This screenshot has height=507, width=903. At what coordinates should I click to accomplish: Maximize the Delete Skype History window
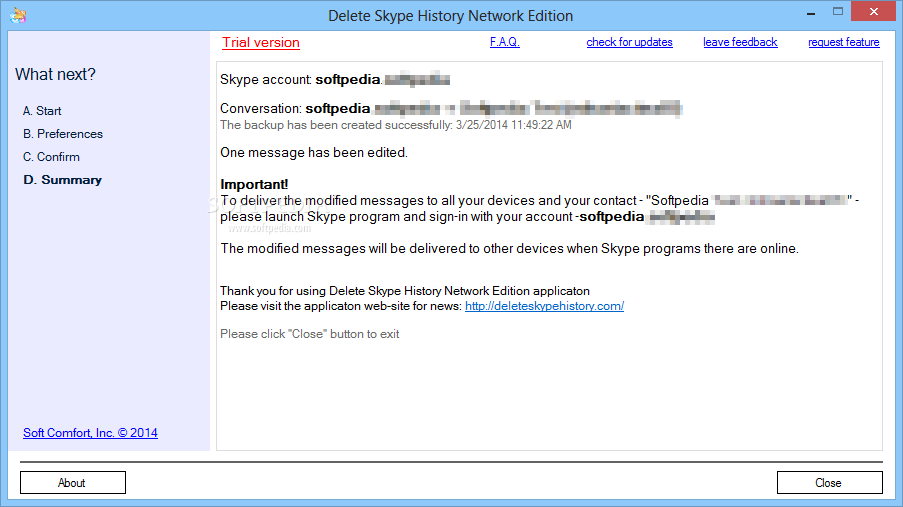point(838,12)
